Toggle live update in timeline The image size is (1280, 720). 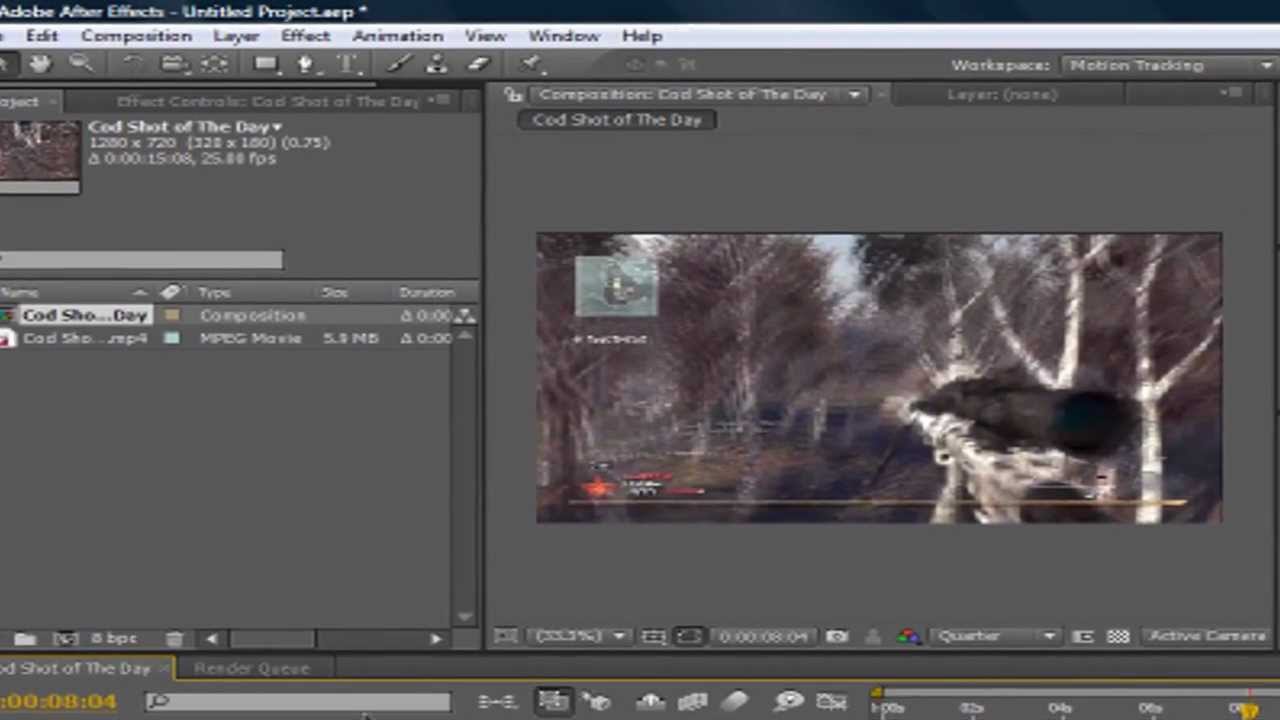[x=553, y=702]
